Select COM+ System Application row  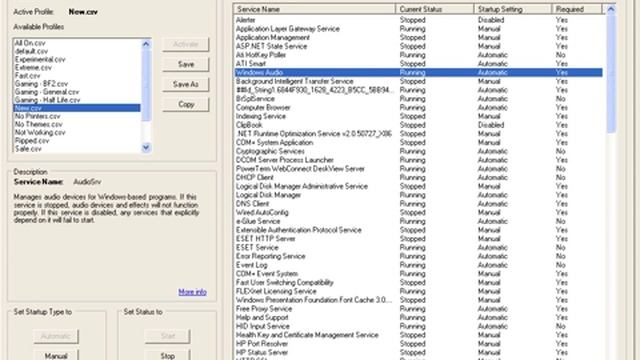(418, 142)
